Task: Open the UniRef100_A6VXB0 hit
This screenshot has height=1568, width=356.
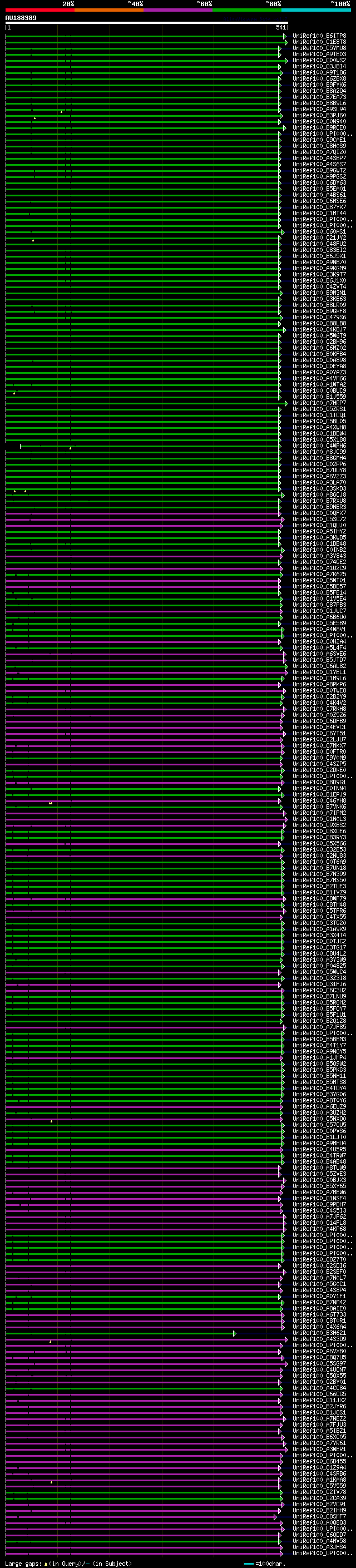Action: [x=319, y=1351]
